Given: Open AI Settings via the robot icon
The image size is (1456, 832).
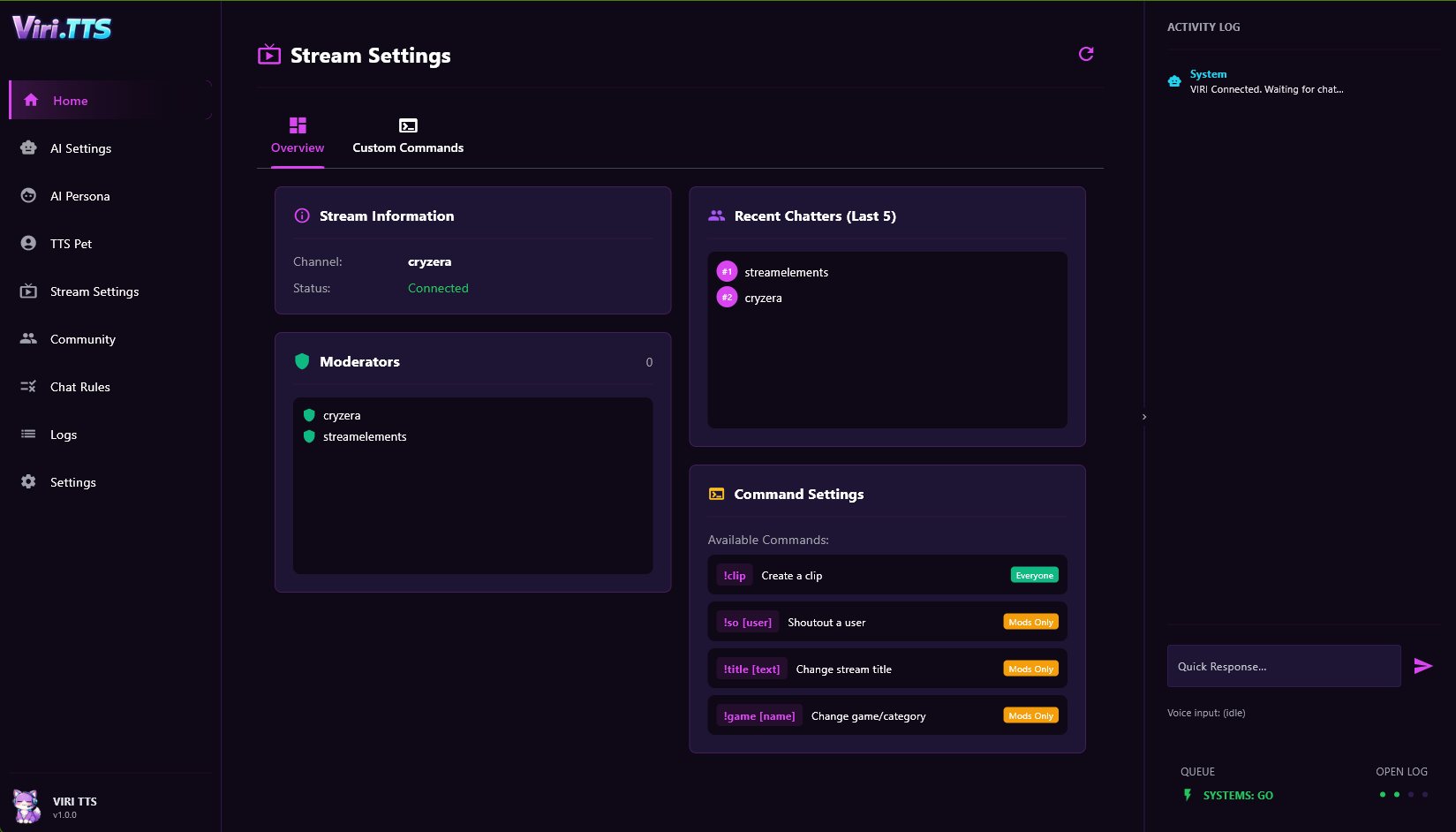Looking at the screenshot, I should coord(28,147).
